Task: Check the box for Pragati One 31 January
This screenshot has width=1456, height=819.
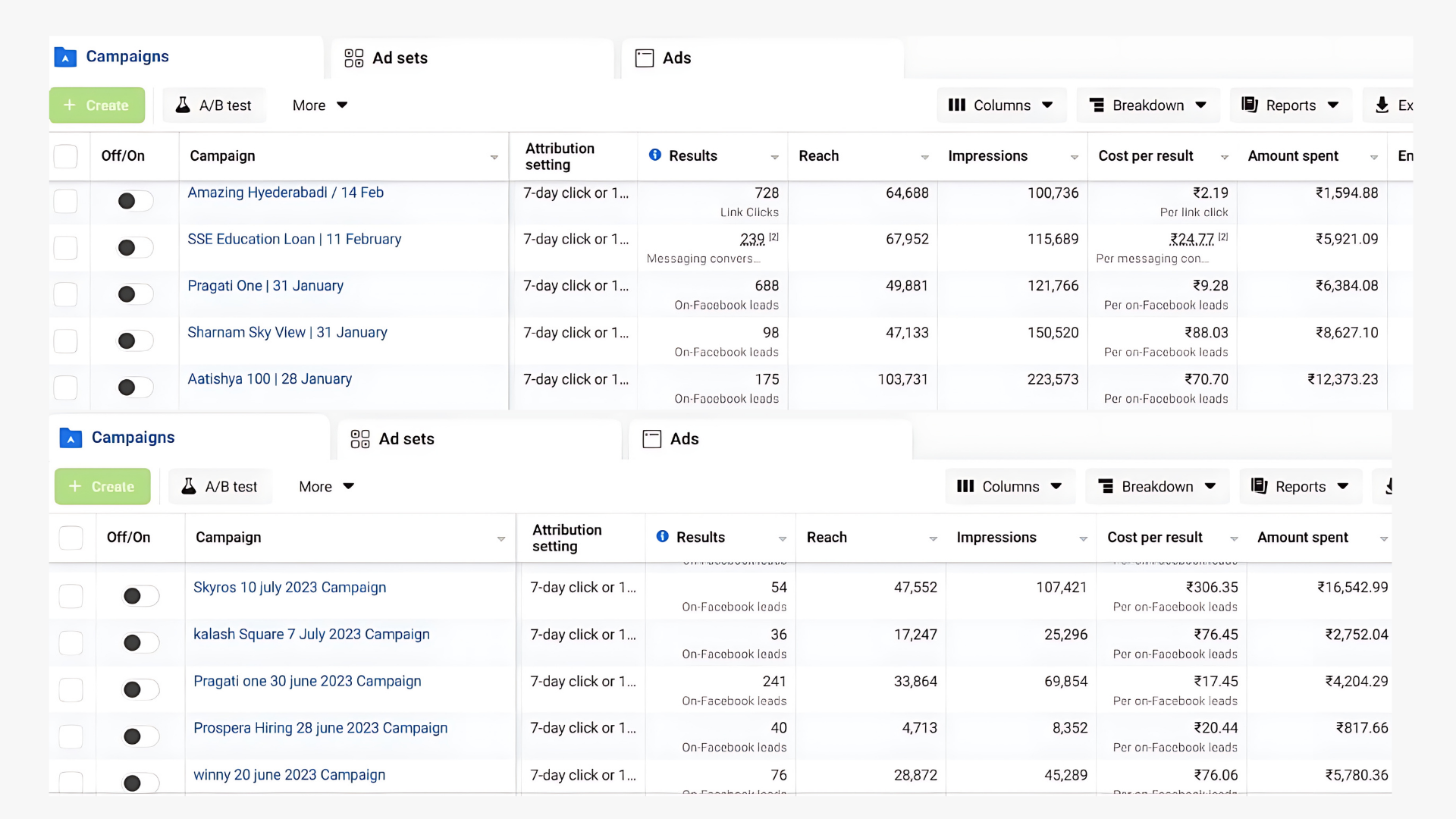Action: coord(66,294)
